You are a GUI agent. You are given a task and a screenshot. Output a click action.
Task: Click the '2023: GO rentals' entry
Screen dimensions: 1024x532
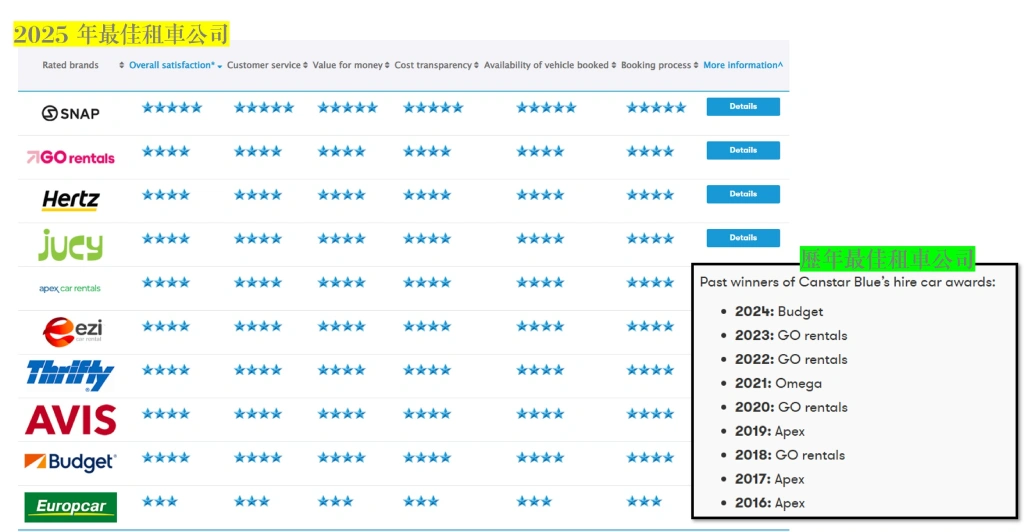(791, 336)
